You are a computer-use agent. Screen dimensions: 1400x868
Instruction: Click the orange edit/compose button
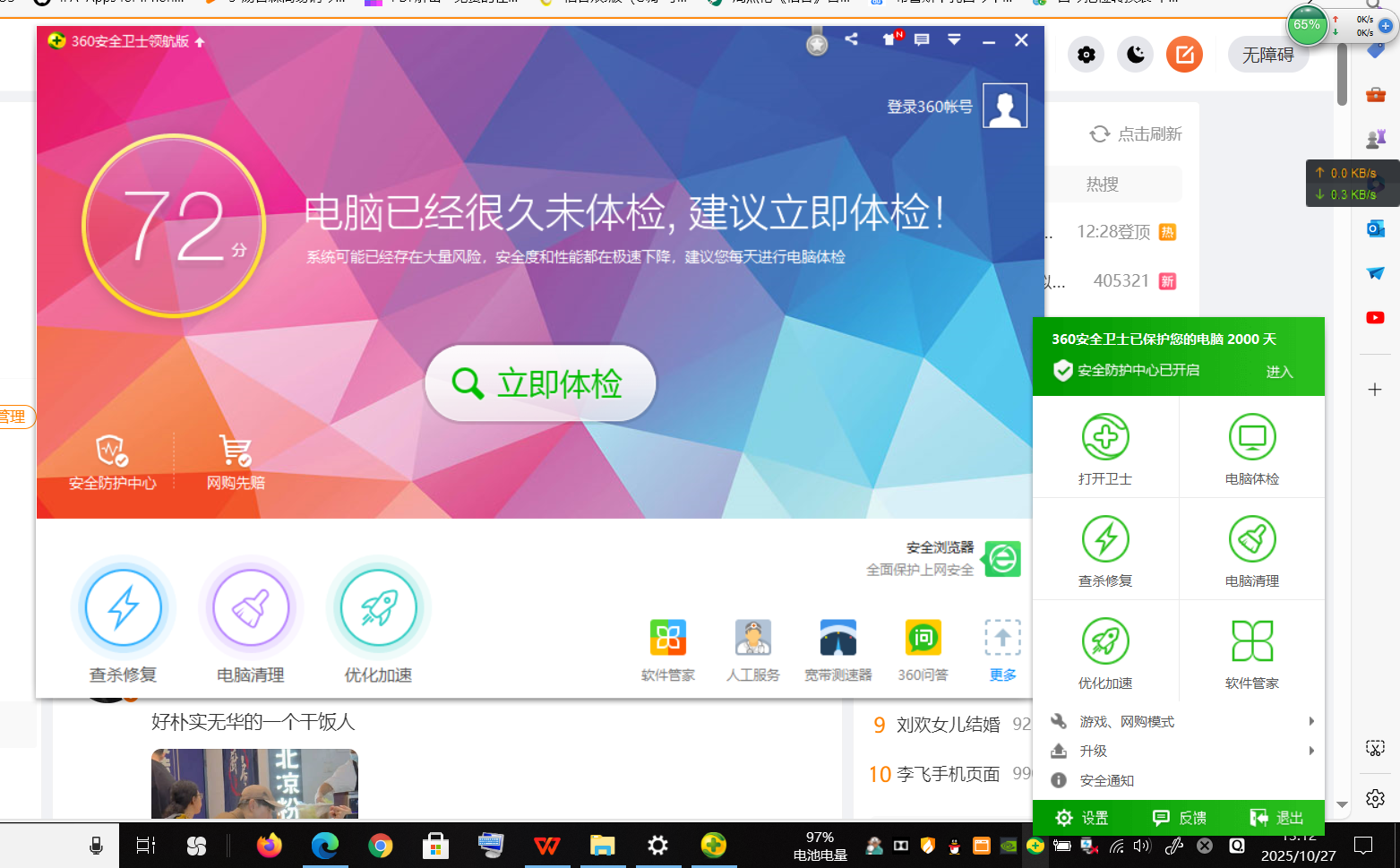click(x=1184, y=55)
